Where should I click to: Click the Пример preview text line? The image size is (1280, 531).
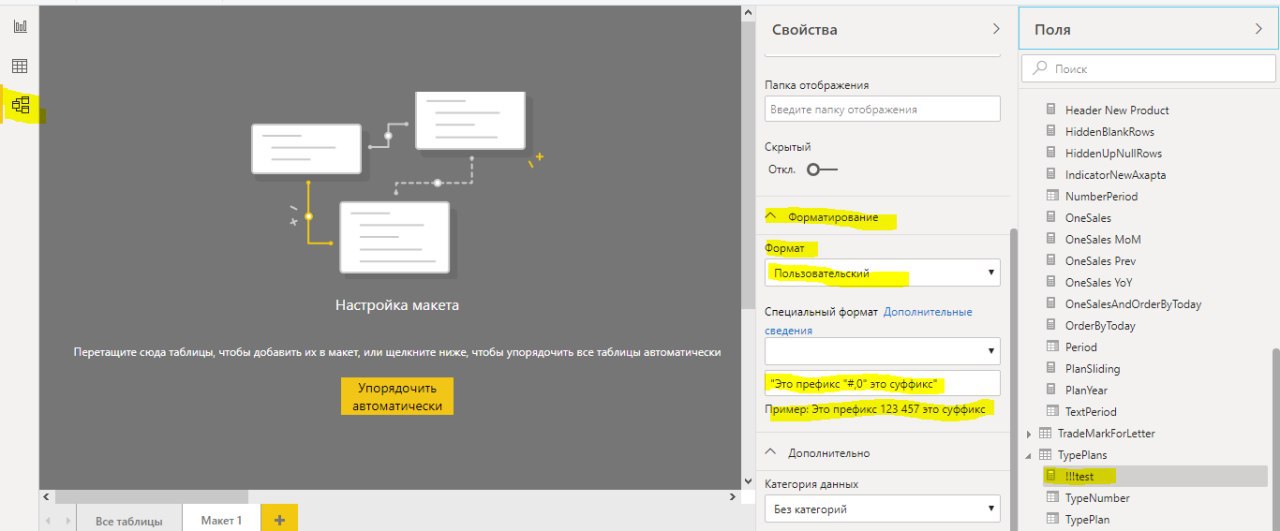[875, 409]
